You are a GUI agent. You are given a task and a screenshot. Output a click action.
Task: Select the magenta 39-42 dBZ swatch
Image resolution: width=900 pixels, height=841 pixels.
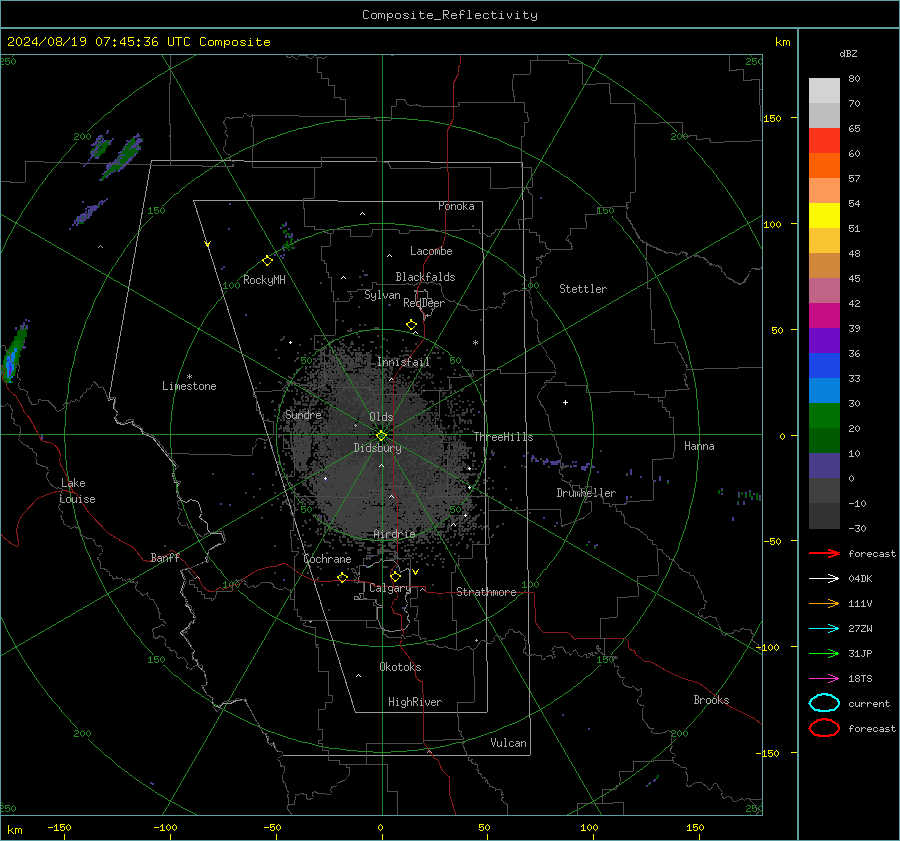824,315
